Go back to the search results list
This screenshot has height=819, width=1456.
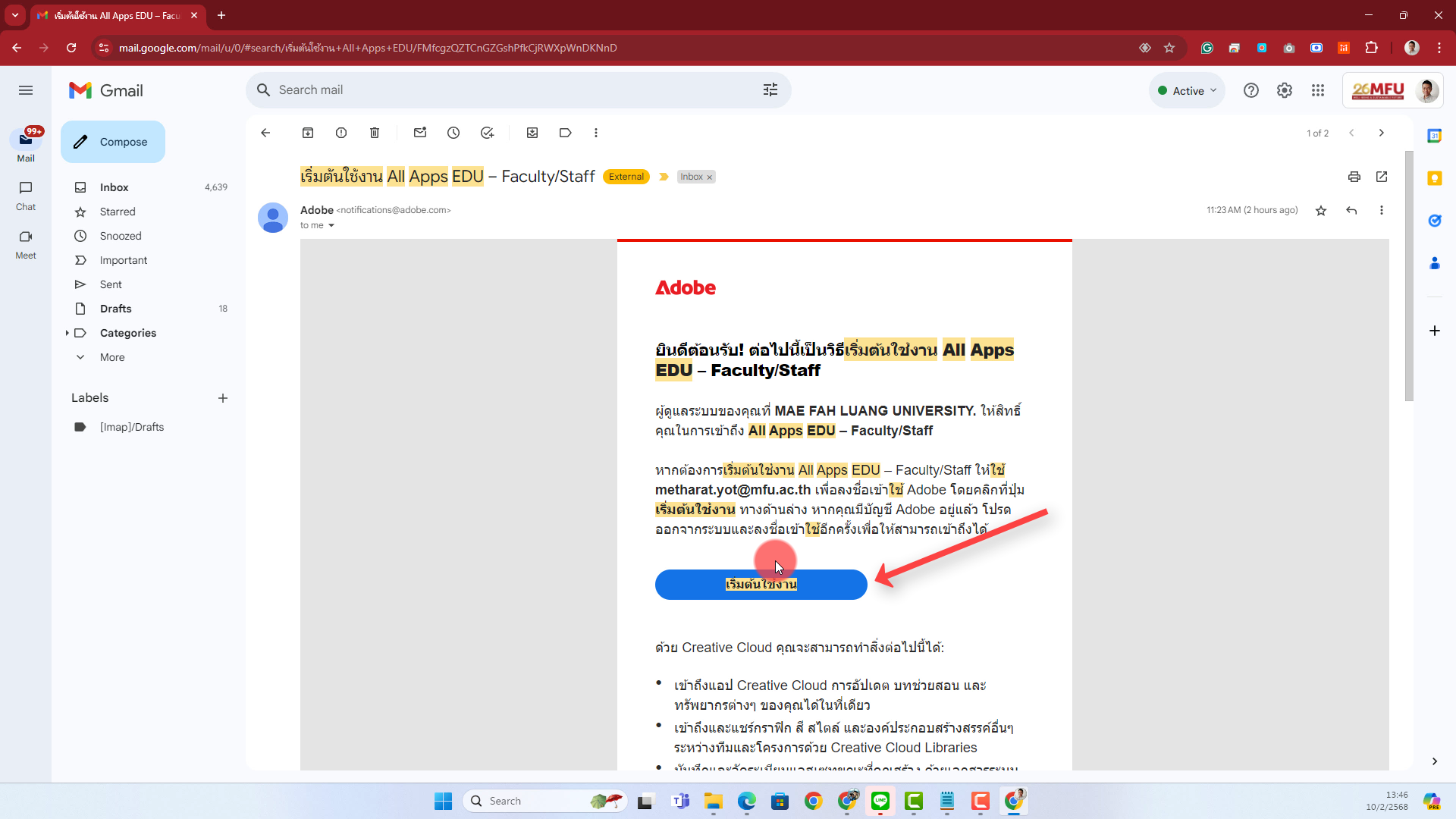[265, 133]
